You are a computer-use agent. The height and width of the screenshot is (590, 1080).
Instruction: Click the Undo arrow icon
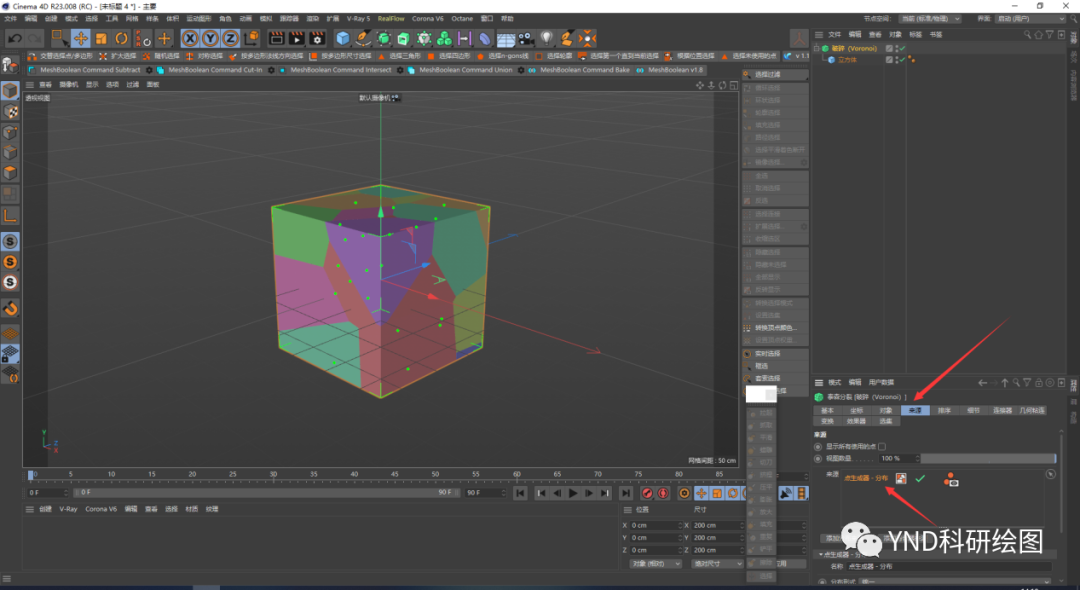pos(14,39)
